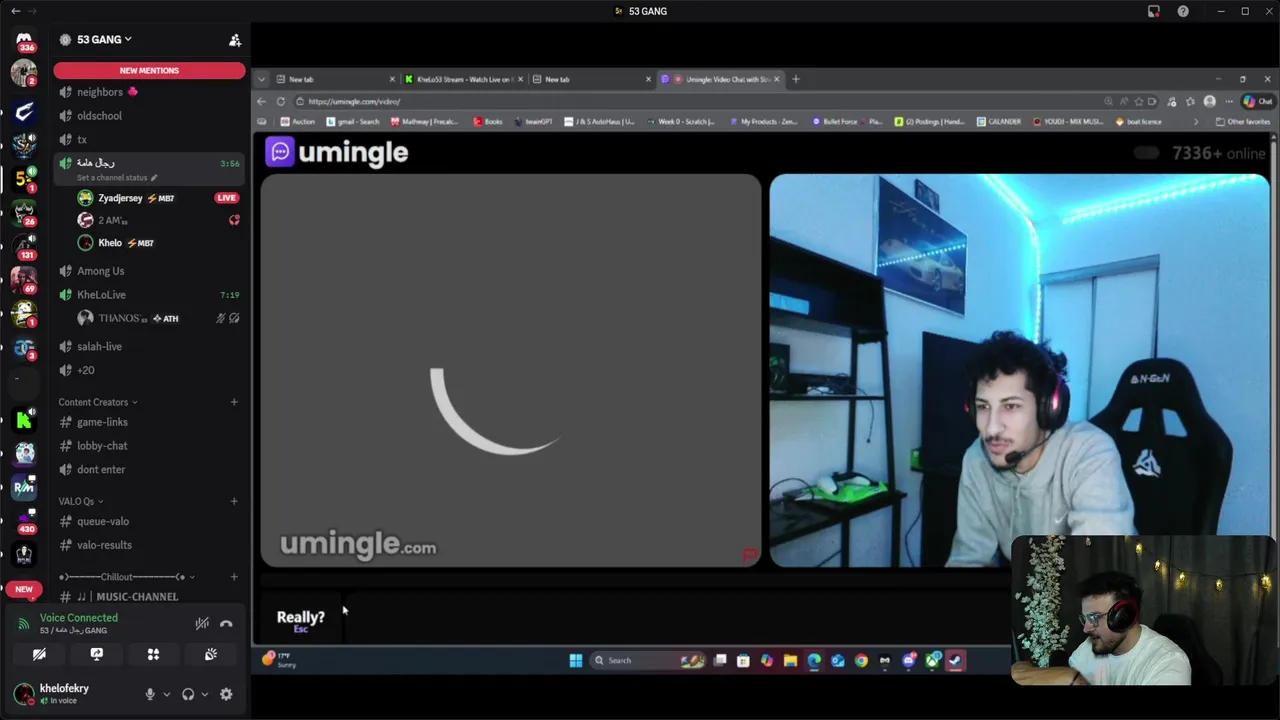Set a channel status
Image resolution: width=1280 pixels, height=720 pixels.
(116, 178)
